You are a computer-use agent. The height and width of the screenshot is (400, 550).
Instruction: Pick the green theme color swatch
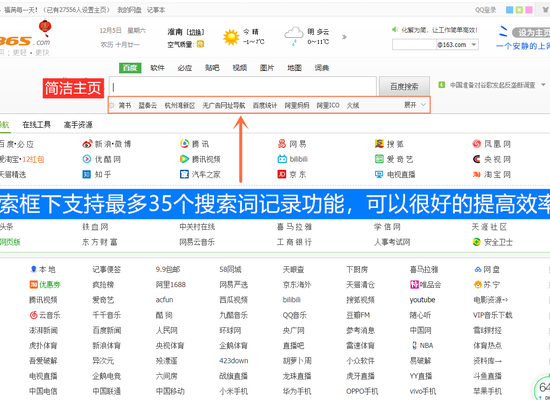tap(519, 10)
